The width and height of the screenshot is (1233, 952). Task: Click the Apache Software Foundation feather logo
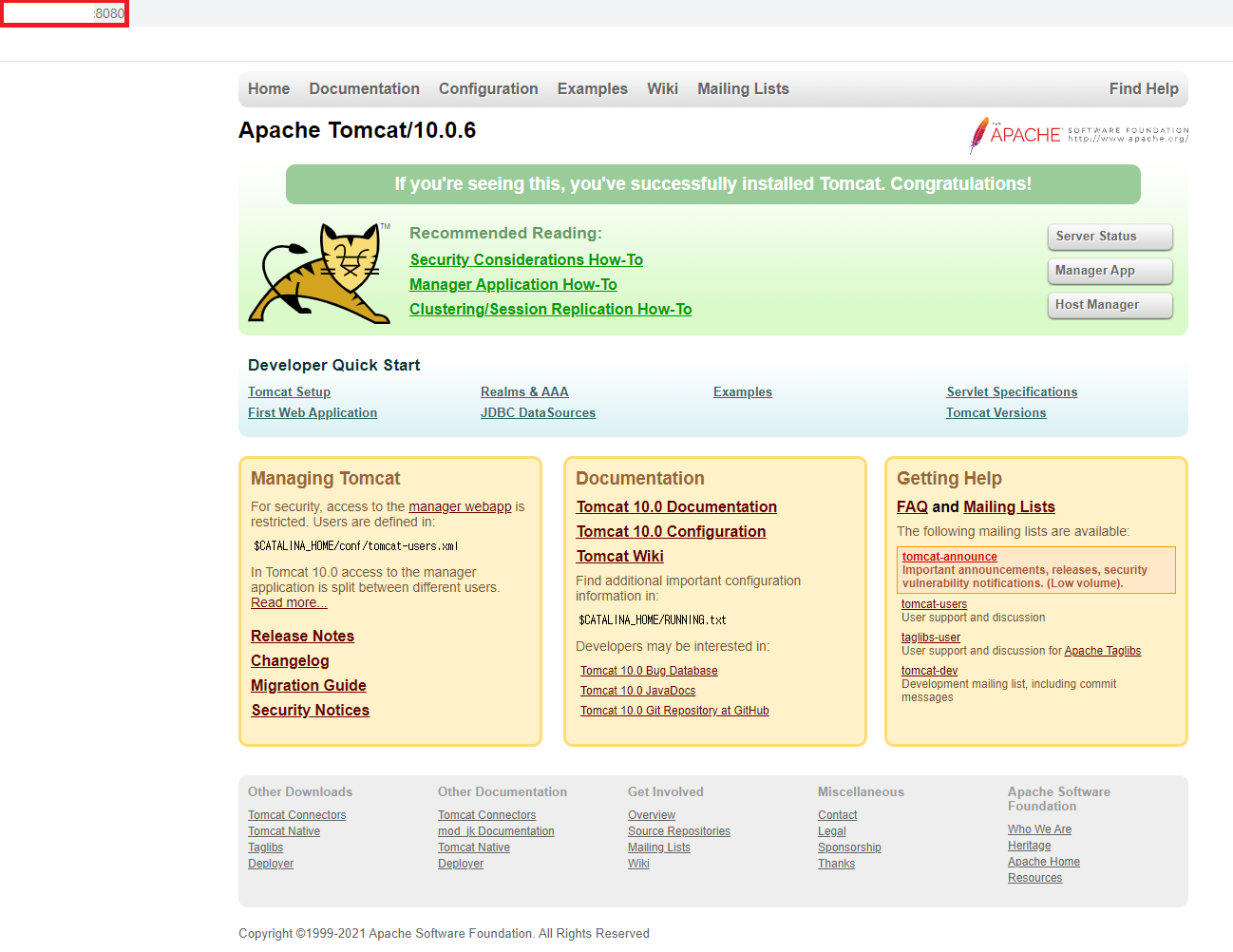coord(1078,135)
